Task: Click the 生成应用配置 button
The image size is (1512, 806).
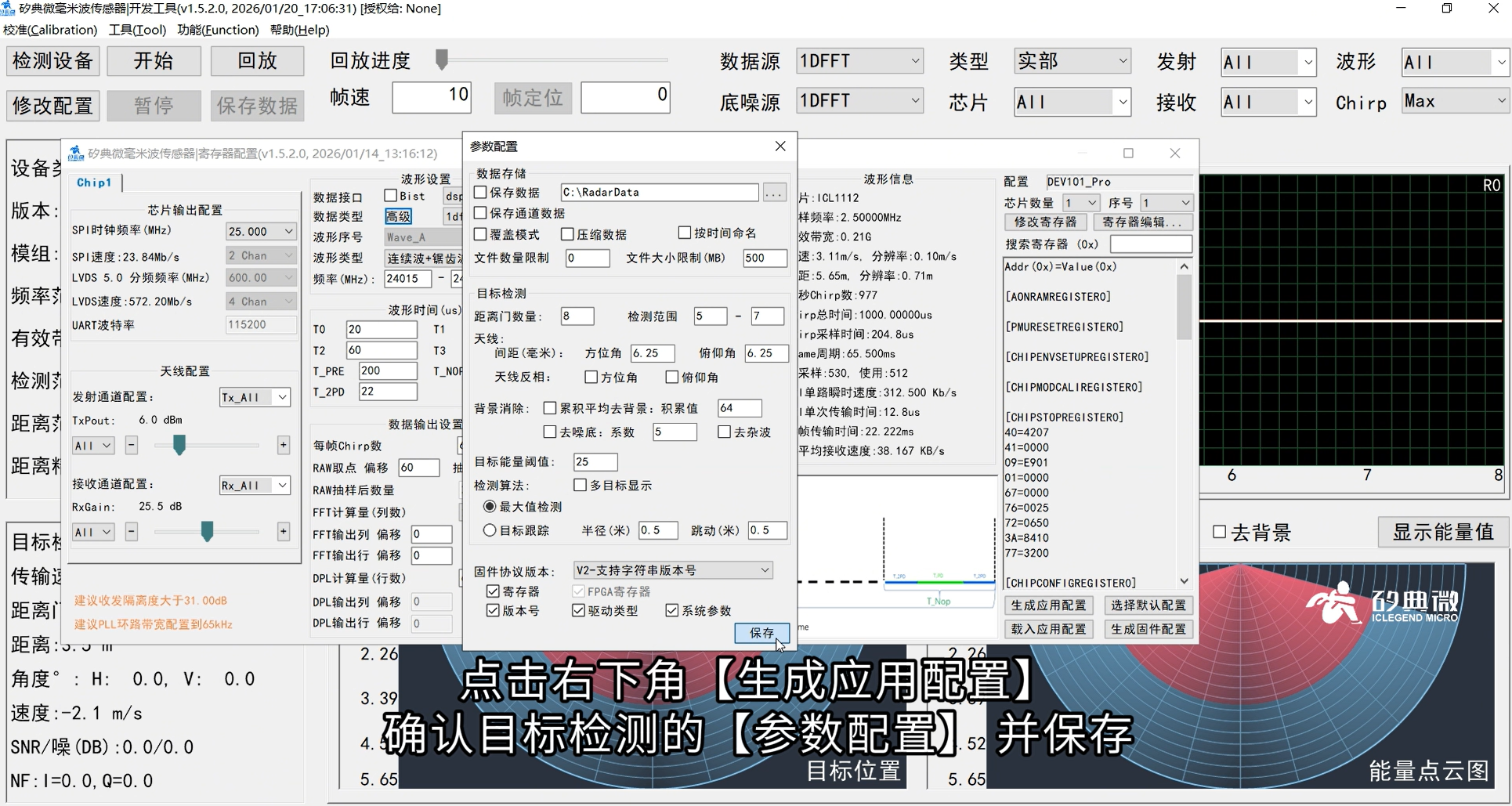Action: tap(1048, 605)
